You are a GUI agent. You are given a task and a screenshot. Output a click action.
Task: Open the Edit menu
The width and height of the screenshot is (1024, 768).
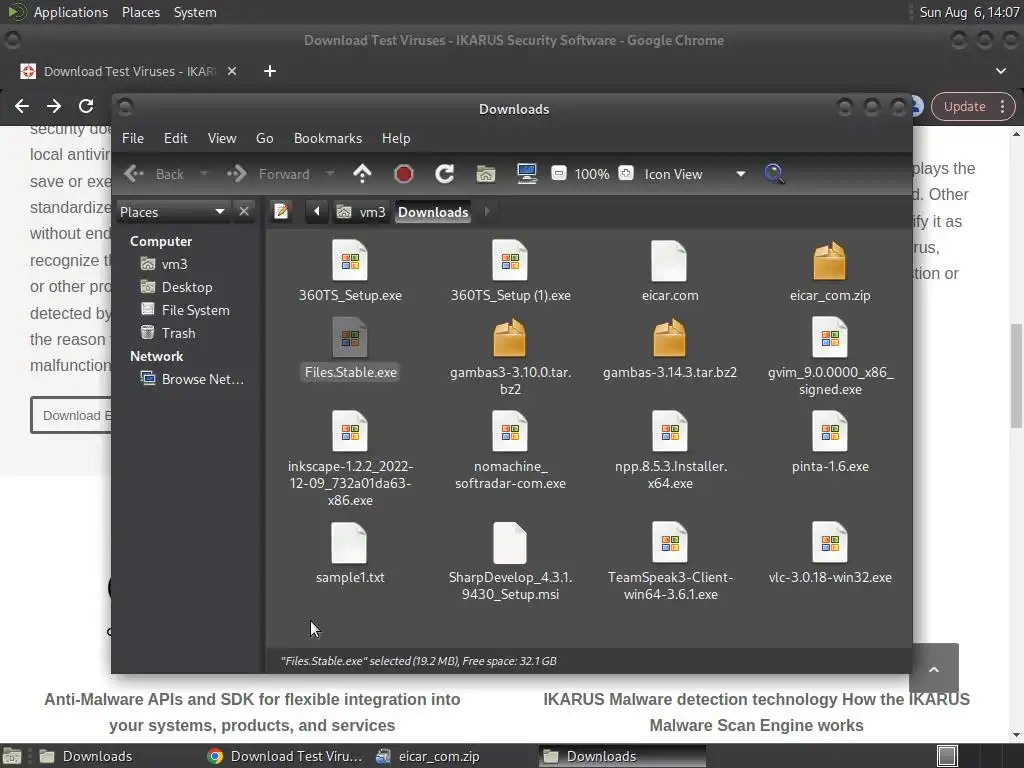(x=176, y=138)
